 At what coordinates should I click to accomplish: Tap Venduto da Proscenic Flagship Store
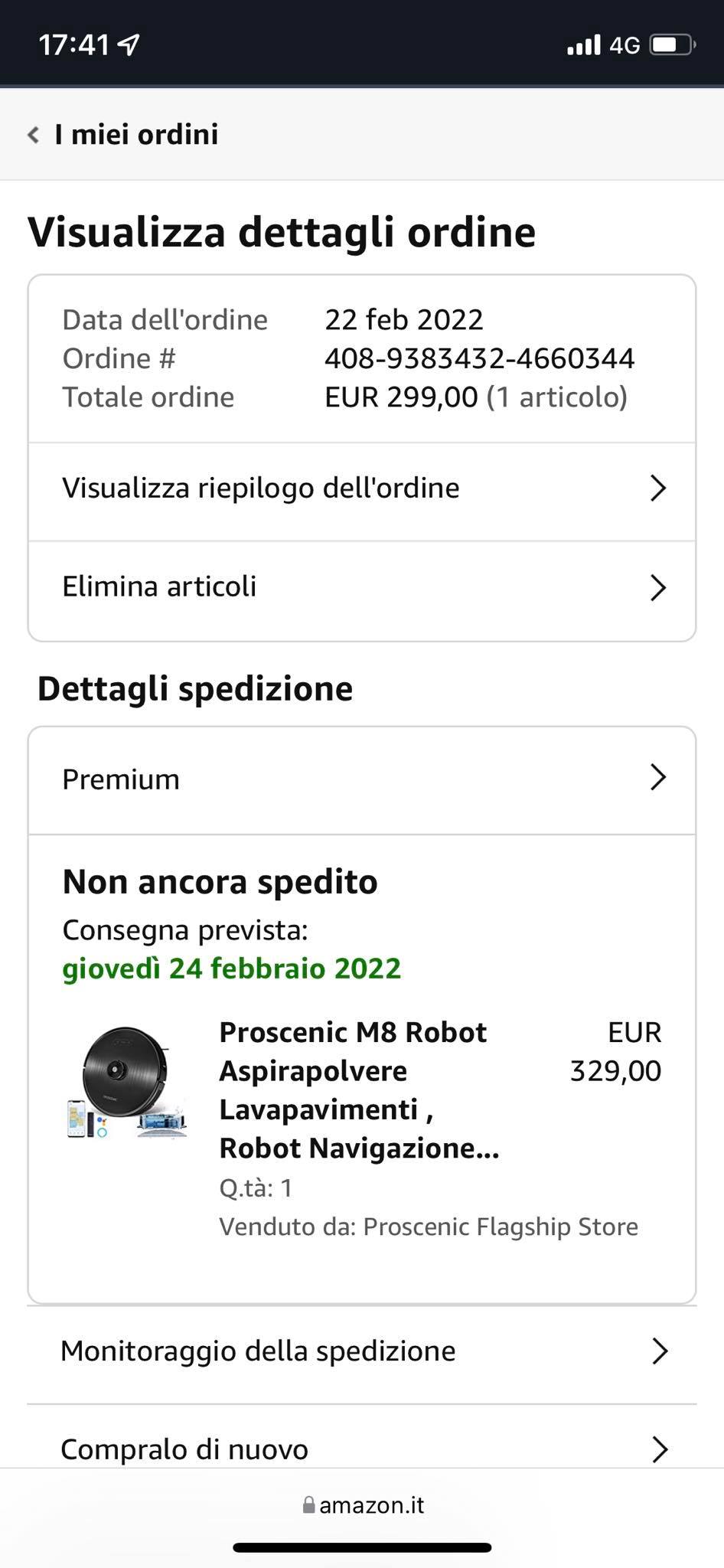coord(428,1227)
